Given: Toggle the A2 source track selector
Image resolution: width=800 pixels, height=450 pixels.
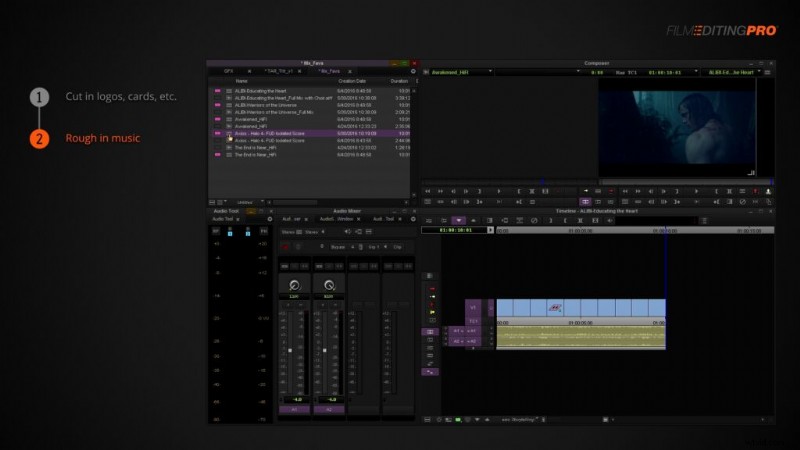Looking at the screenshot, I should pos(456,341).
